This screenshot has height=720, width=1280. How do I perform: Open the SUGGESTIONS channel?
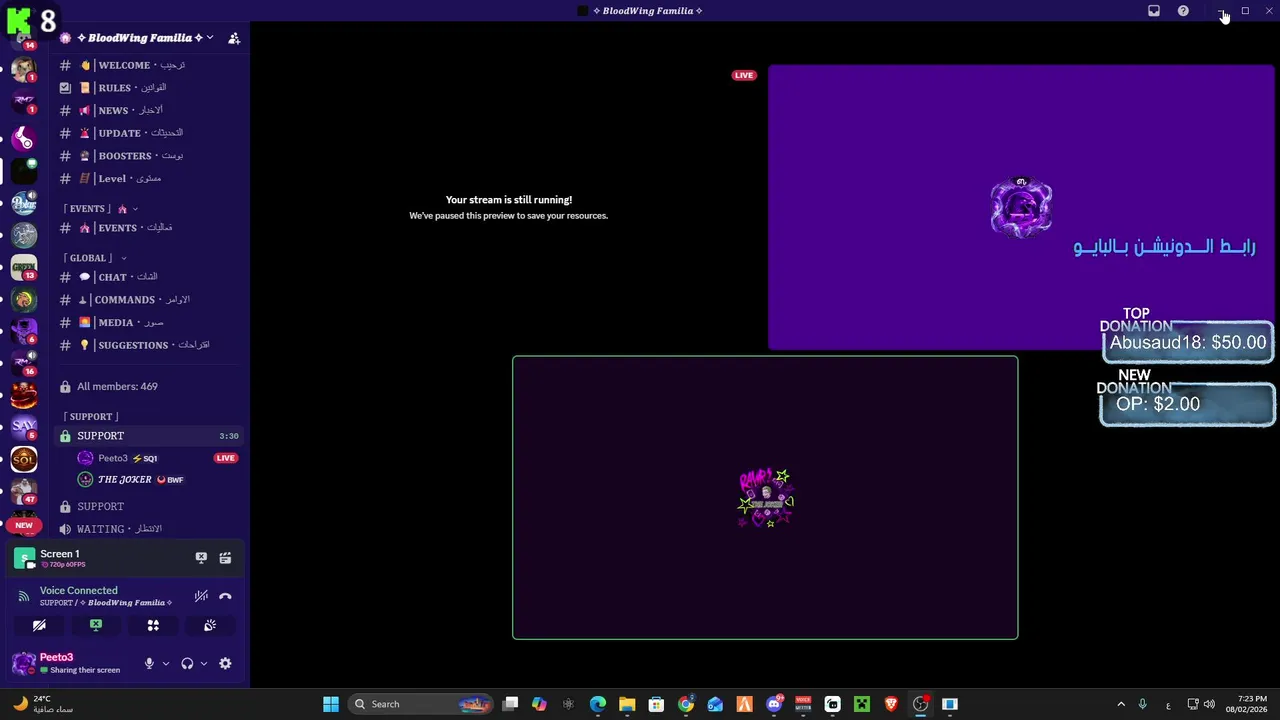pyautogui.click(x=150, y=345)
